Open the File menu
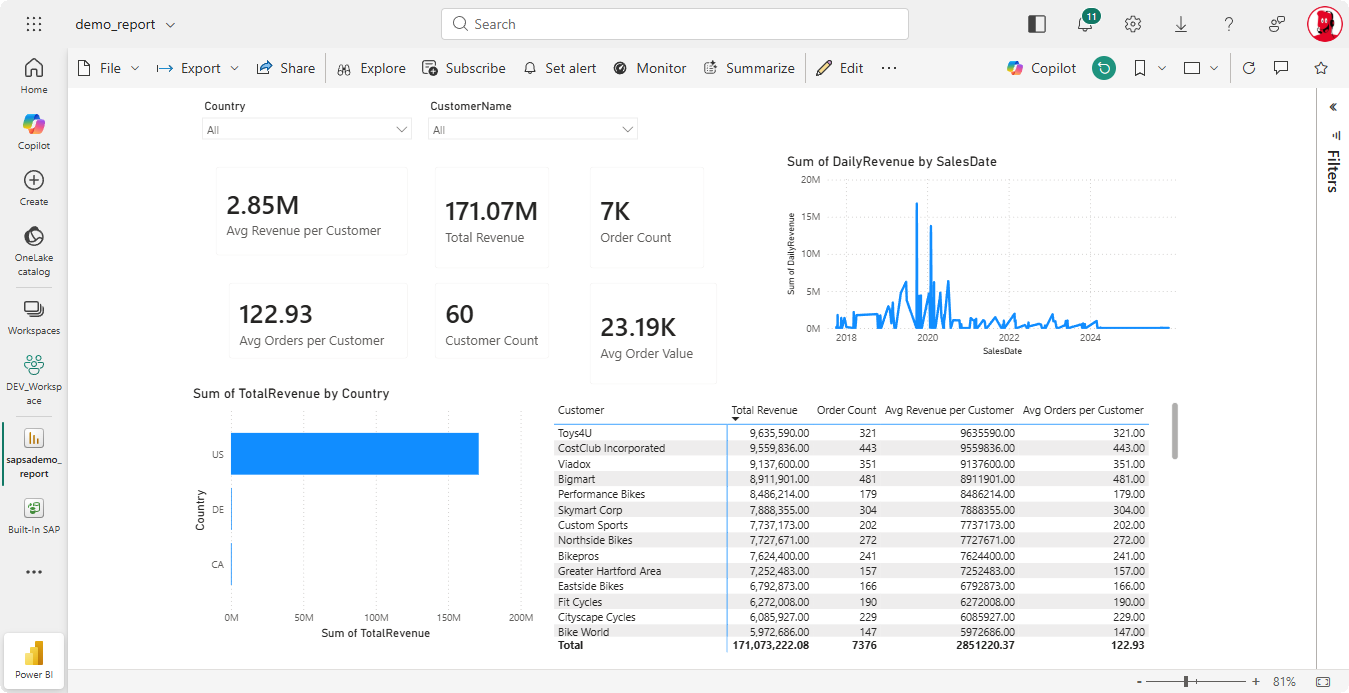The image size is (1349, 693). coord(109,68)
